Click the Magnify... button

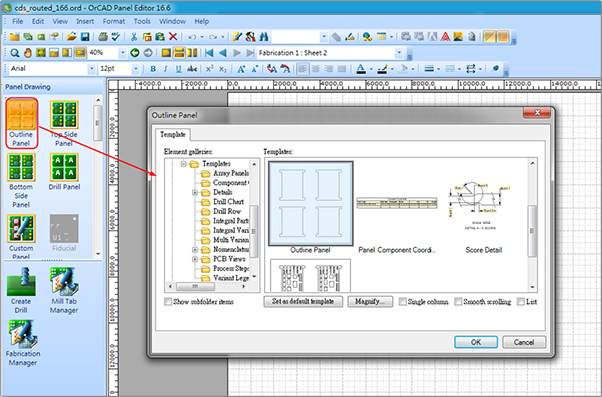pos(370,301)
